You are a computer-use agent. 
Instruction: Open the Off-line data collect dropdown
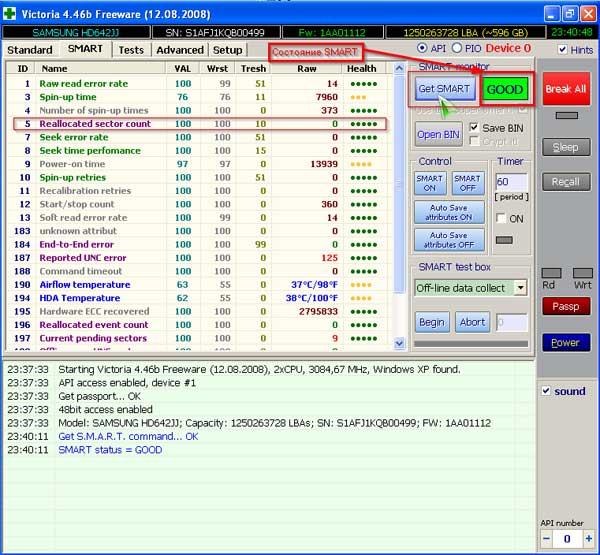pos(520,288)
